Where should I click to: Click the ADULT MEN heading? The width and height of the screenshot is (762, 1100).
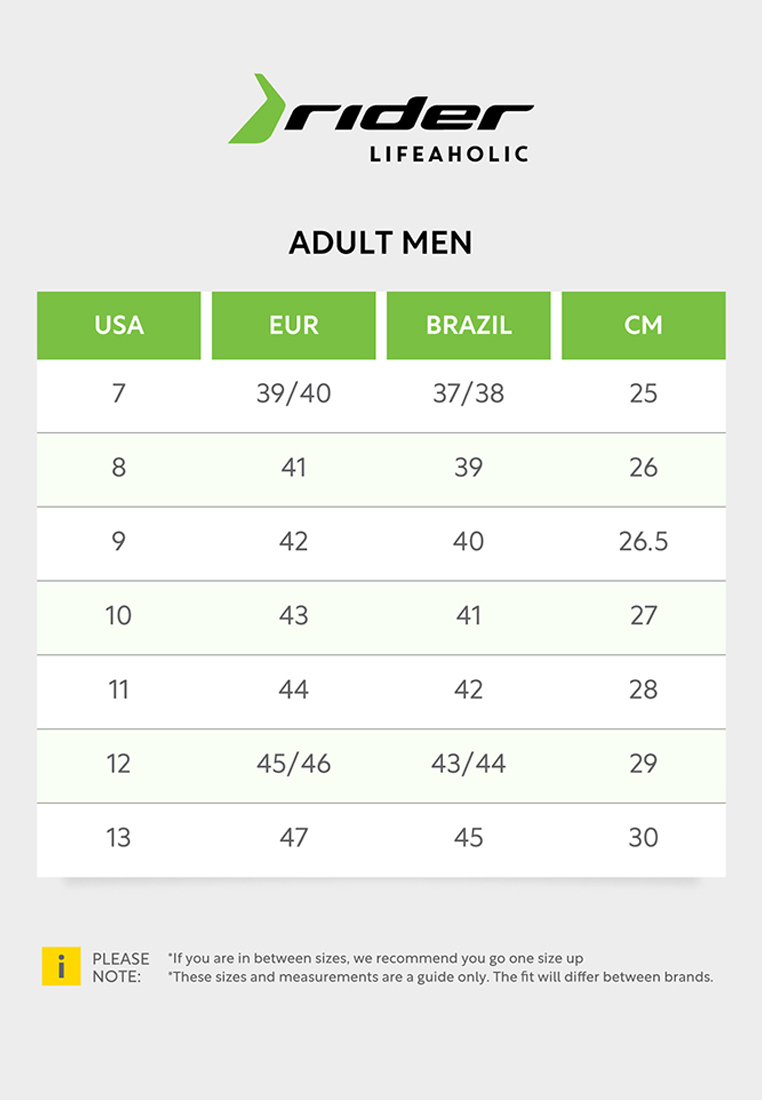point(380,243)
